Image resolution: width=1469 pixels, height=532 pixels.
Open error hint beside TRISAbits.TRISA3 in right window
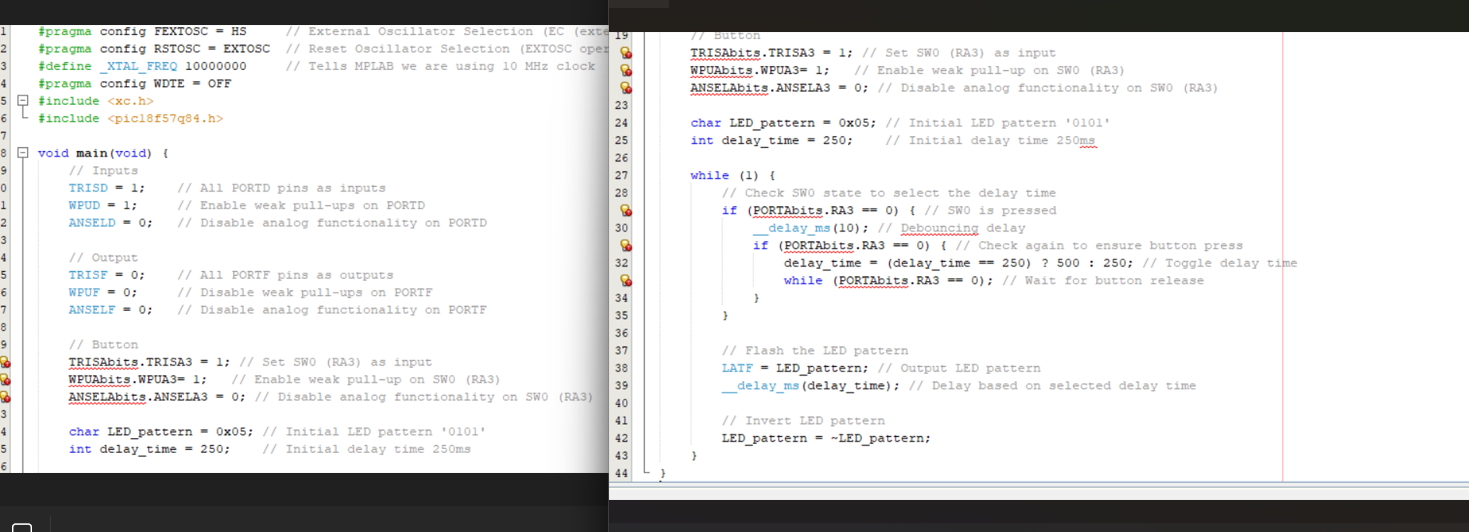tap(626, 53)
